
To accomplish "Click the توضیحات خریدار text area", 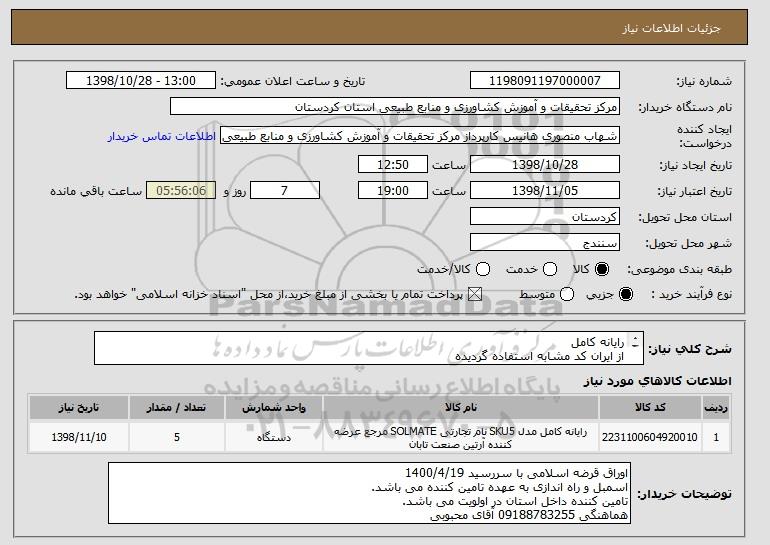I will (x=369, y=493).
